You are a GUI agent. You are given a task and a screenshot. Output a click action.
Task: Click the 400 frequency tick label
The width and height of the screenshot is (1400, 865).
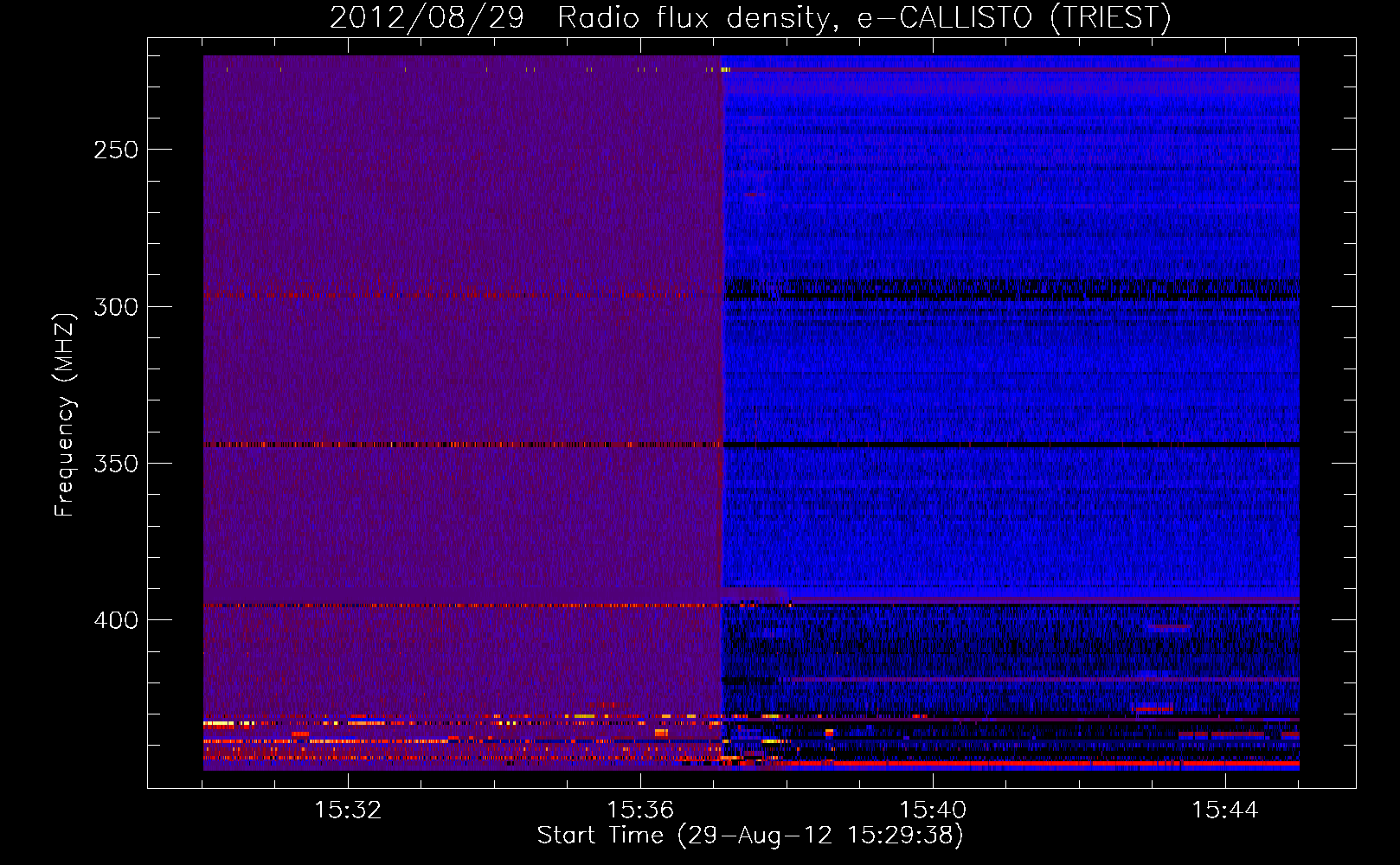click(116, 620)
